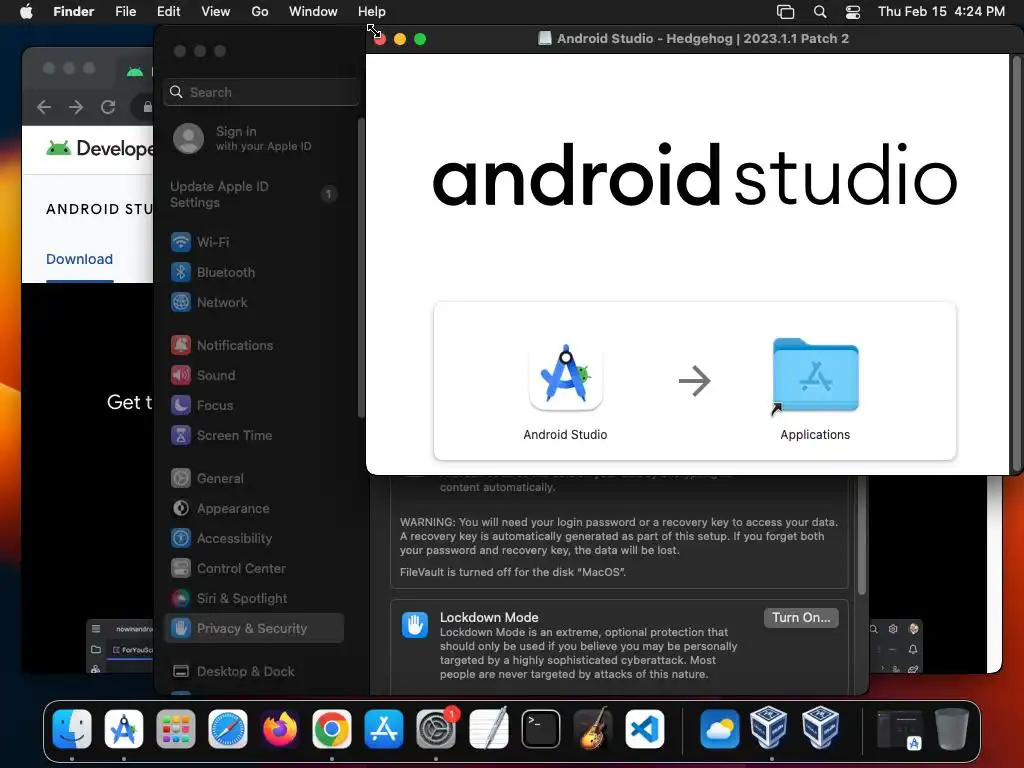The height and width of the screenshot is (768, 1024).
Task: Open the Trash from the Dock
Action: (x=952, y=729)
